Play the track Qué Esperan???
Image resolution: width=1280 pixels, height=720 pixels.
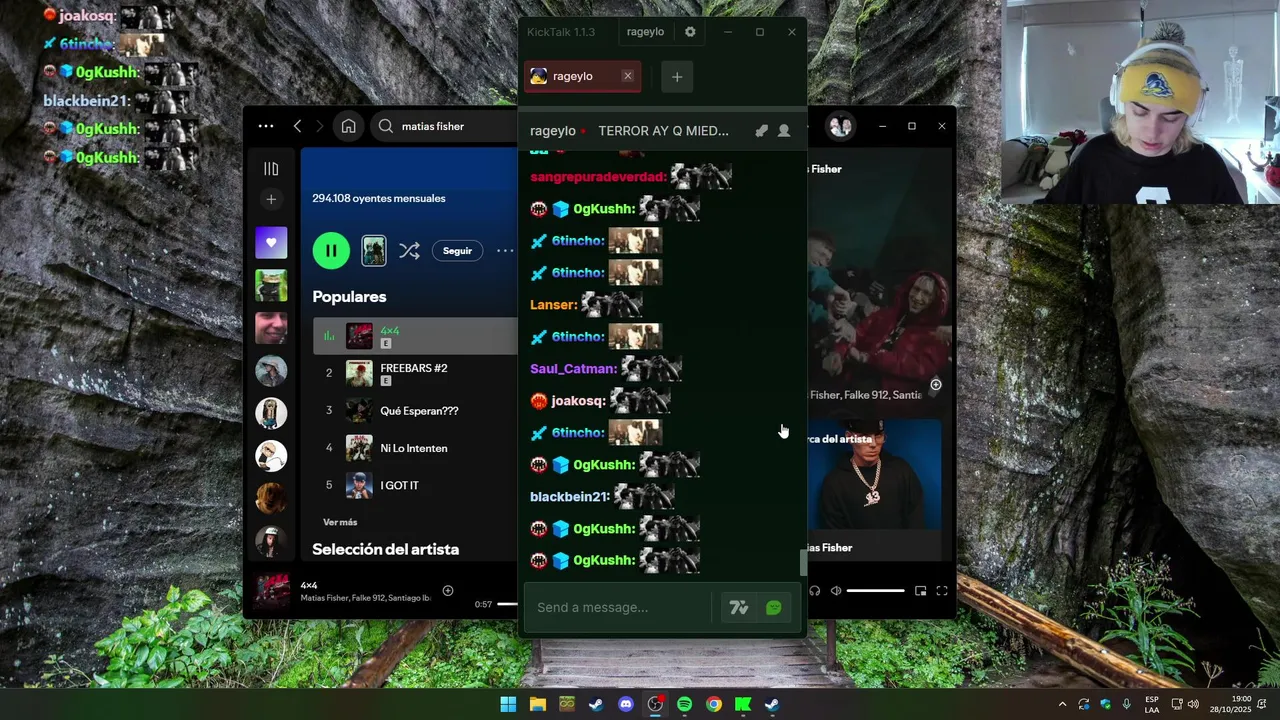(415, 410)
